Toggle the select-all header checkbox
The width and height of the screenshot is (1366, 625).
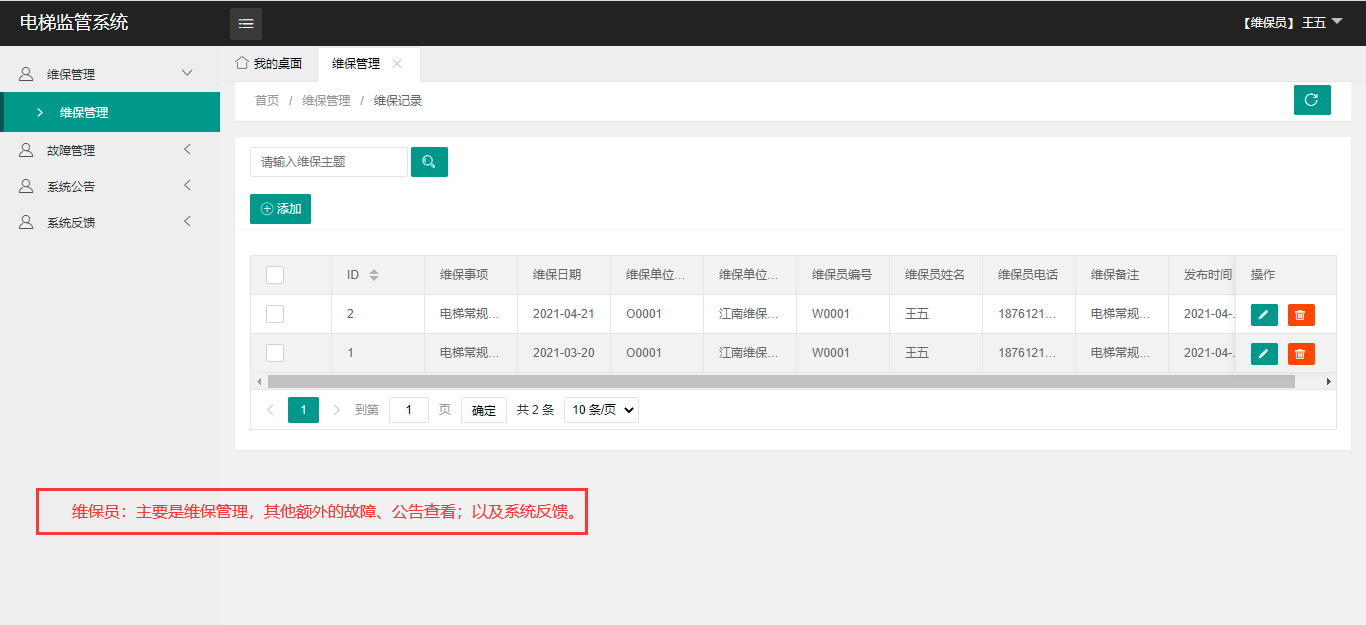tap(275, 275)
